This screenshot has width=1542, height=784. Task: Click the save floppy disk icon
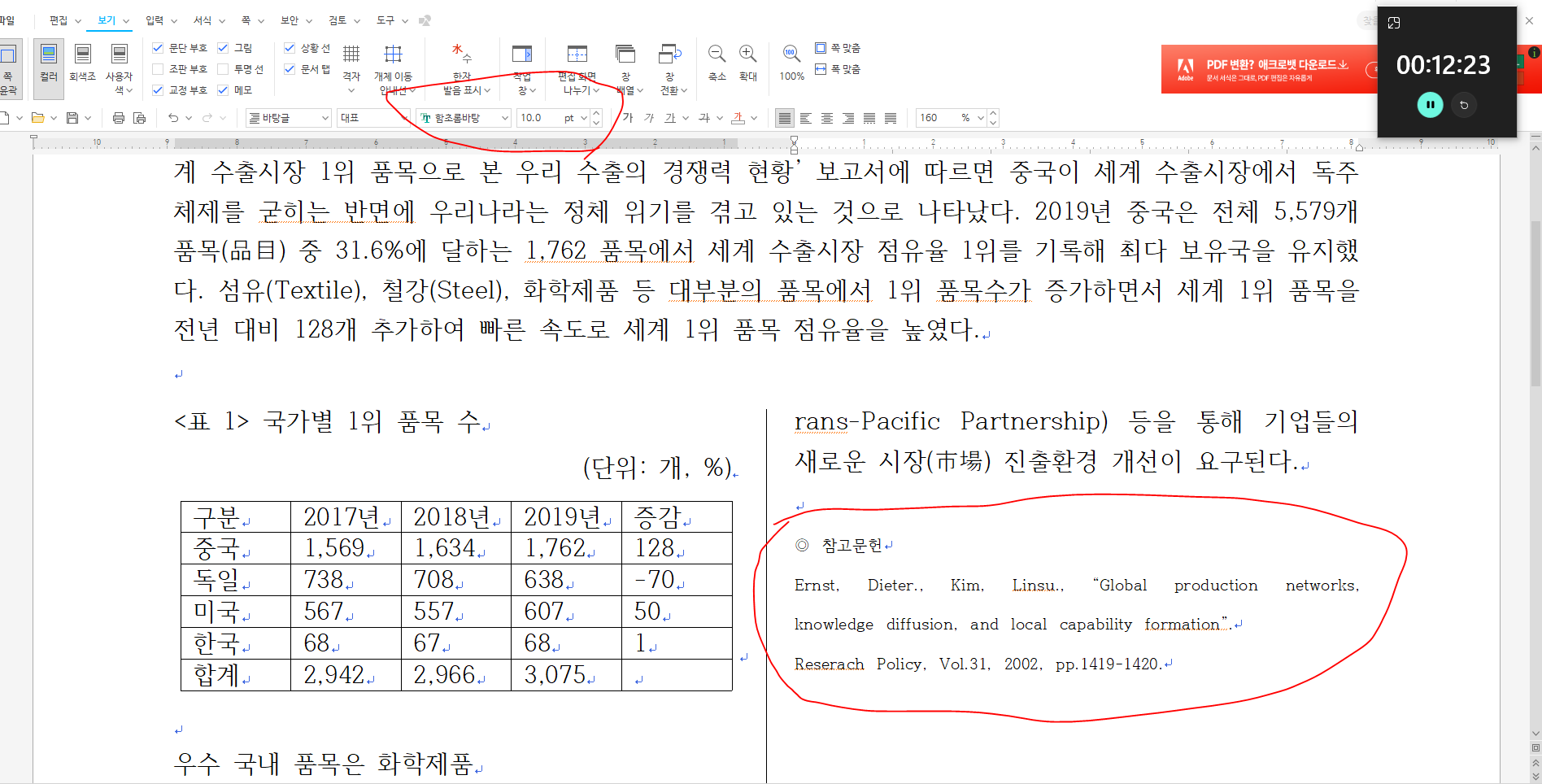coord(72,118)
